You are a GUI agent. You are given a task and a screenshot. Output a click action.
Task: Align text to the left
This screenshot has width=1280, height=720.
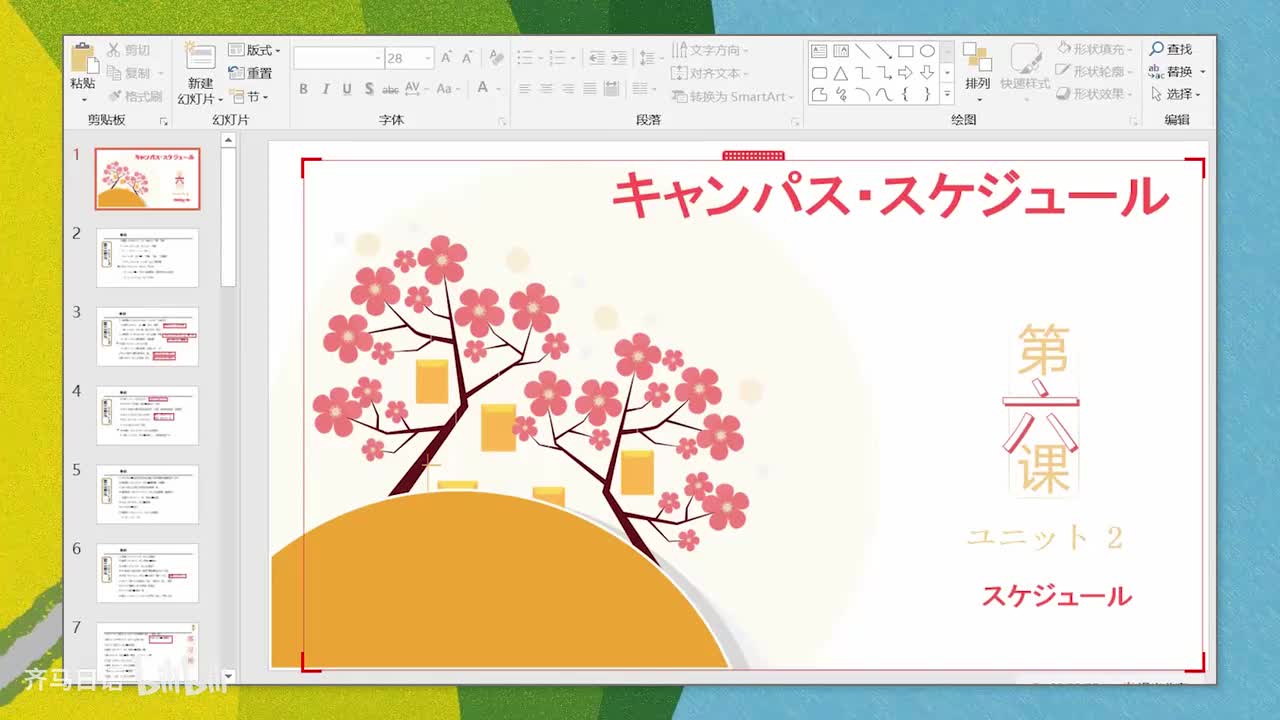coord(524,89)
